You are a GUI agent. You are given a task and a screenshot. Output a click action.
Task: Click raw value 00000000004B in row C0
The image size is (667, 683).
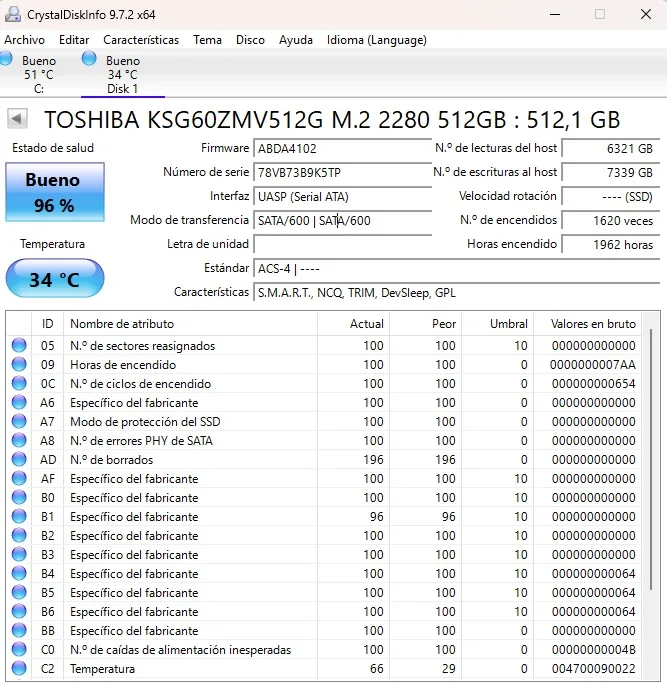(x=593, y=650)
